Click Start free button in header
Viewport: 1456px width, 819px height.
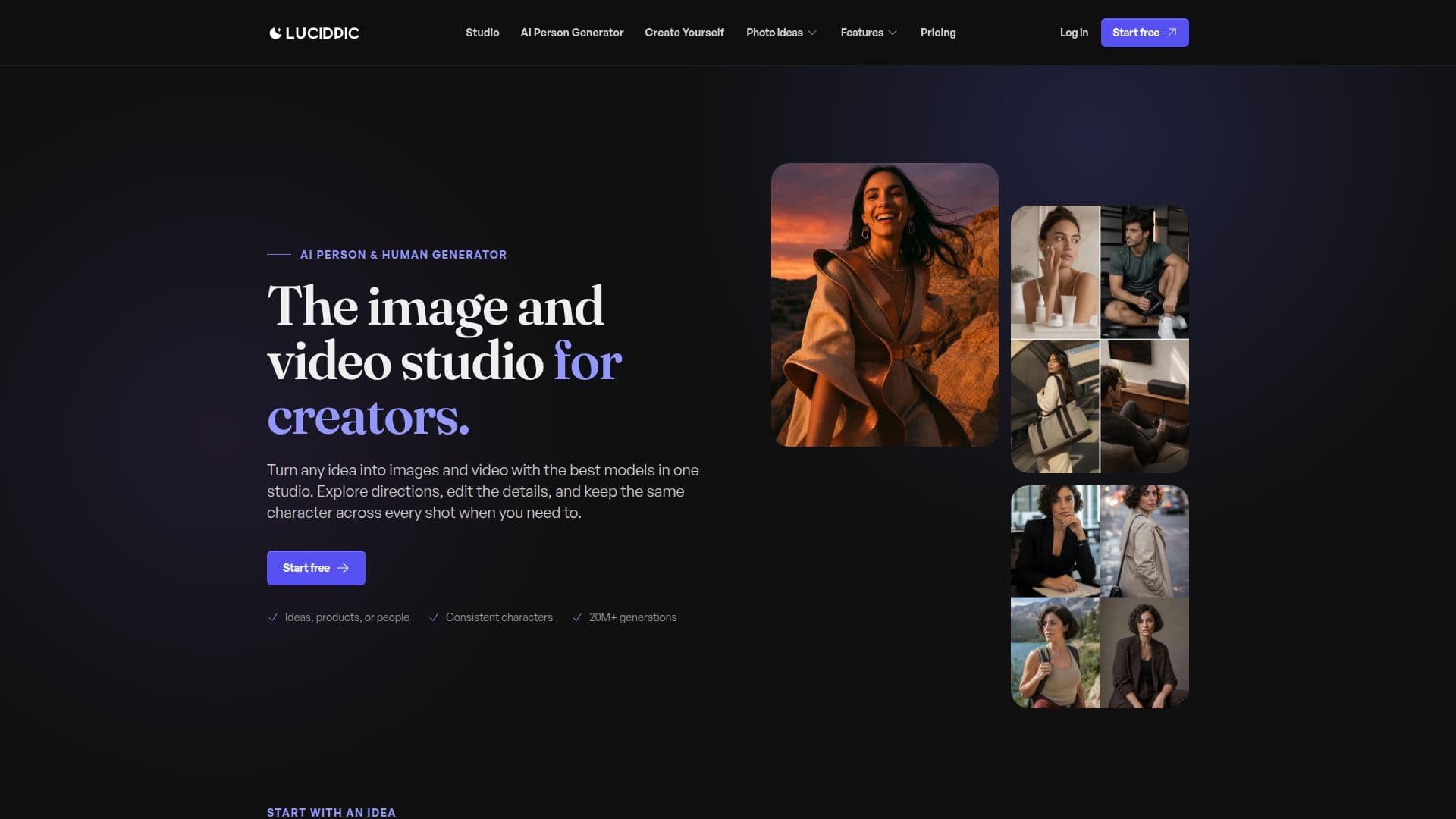1144,33
